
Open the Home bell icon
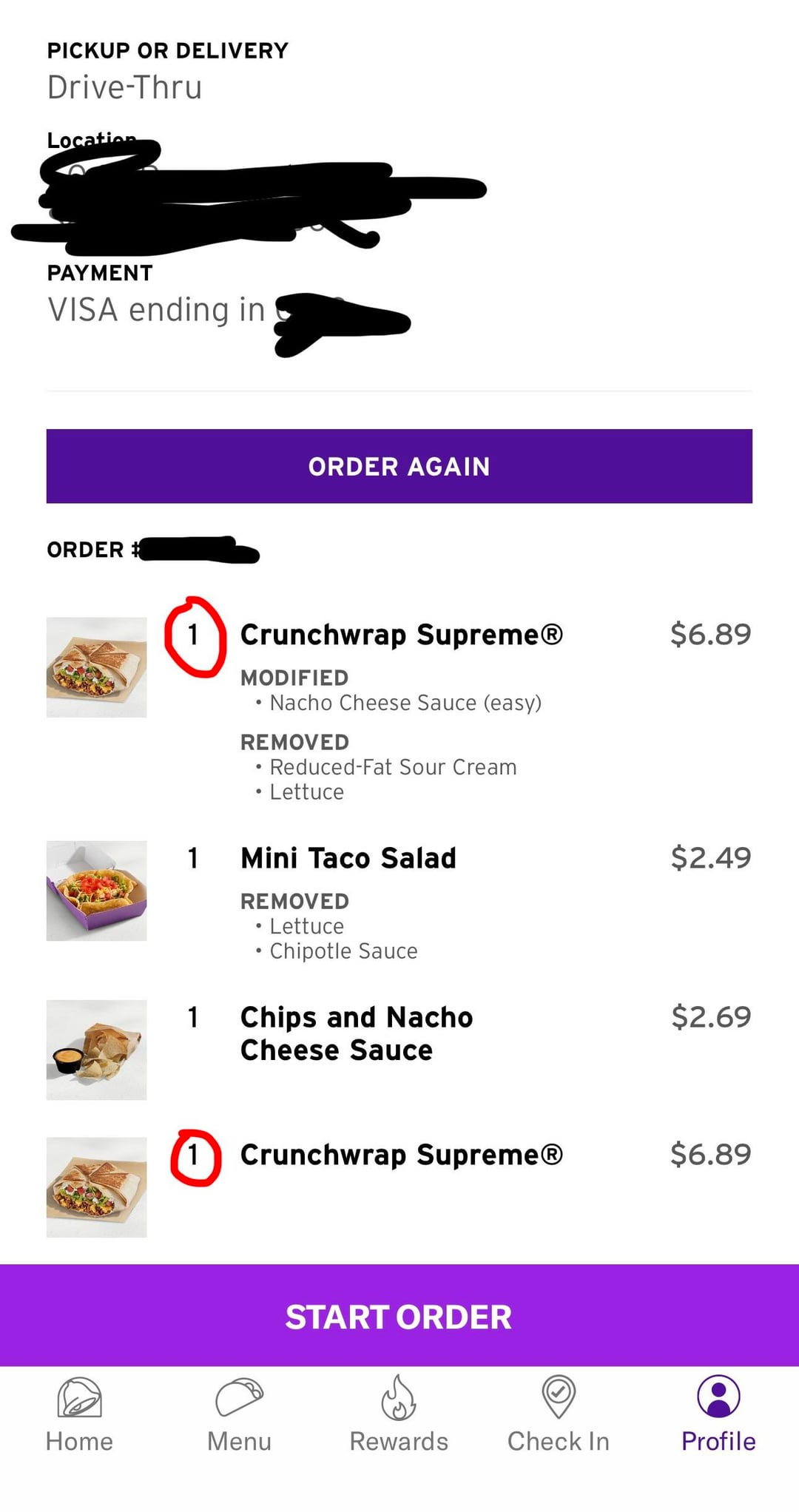(x=79, y=1397)
